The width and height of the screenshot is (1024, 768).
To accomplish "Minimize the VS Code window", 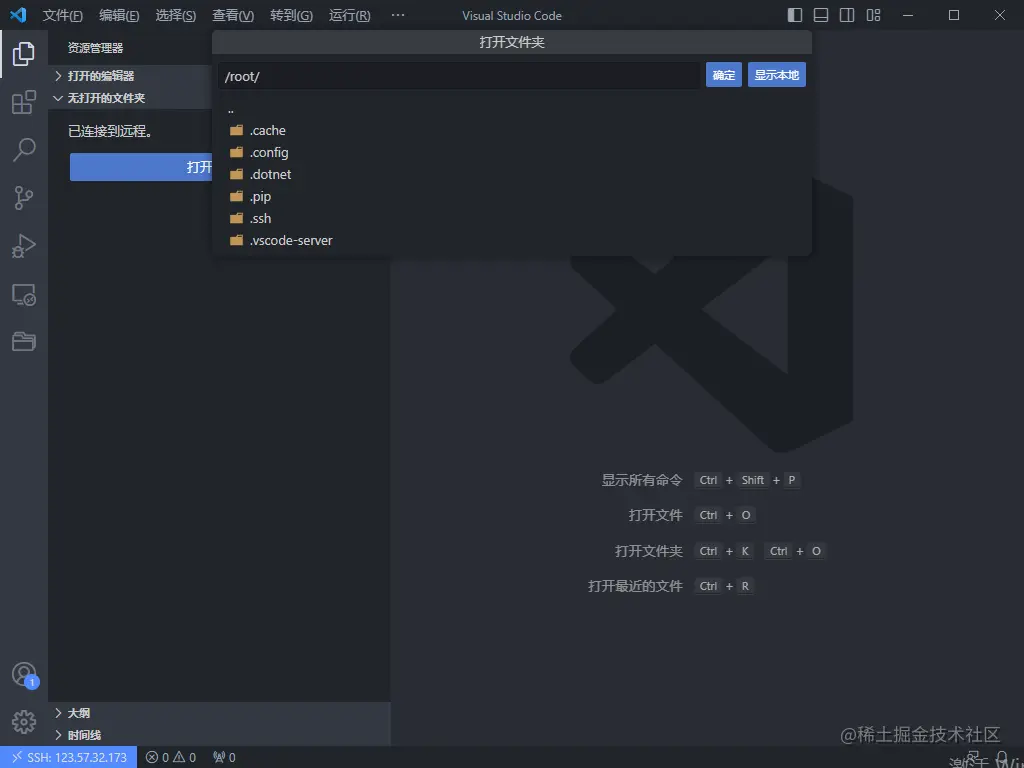I will 908,15.
